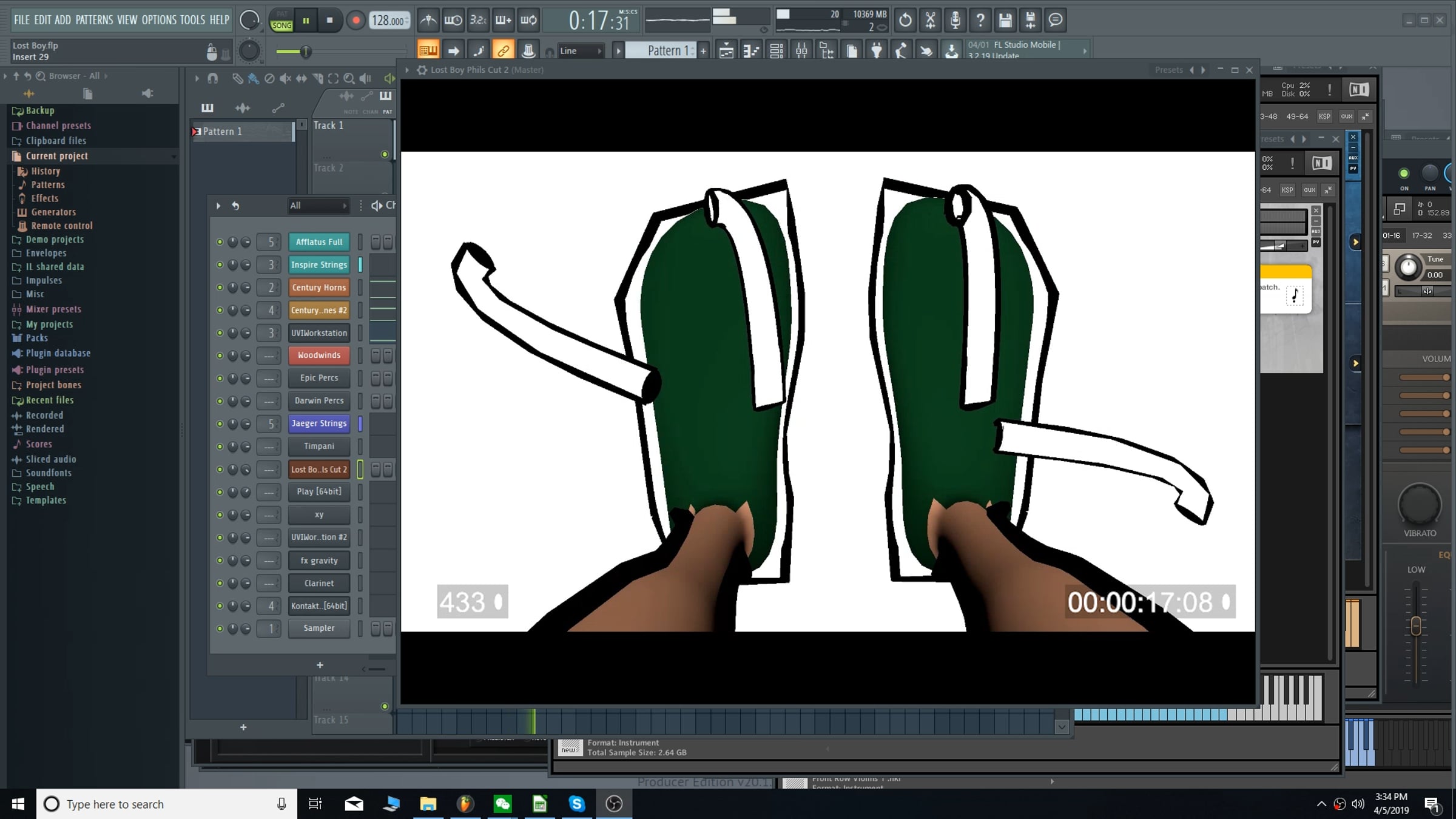Viewport: 1456px width, 819px height.
Task: Select the playlist slice tool
Action: [x=317, y=78]
